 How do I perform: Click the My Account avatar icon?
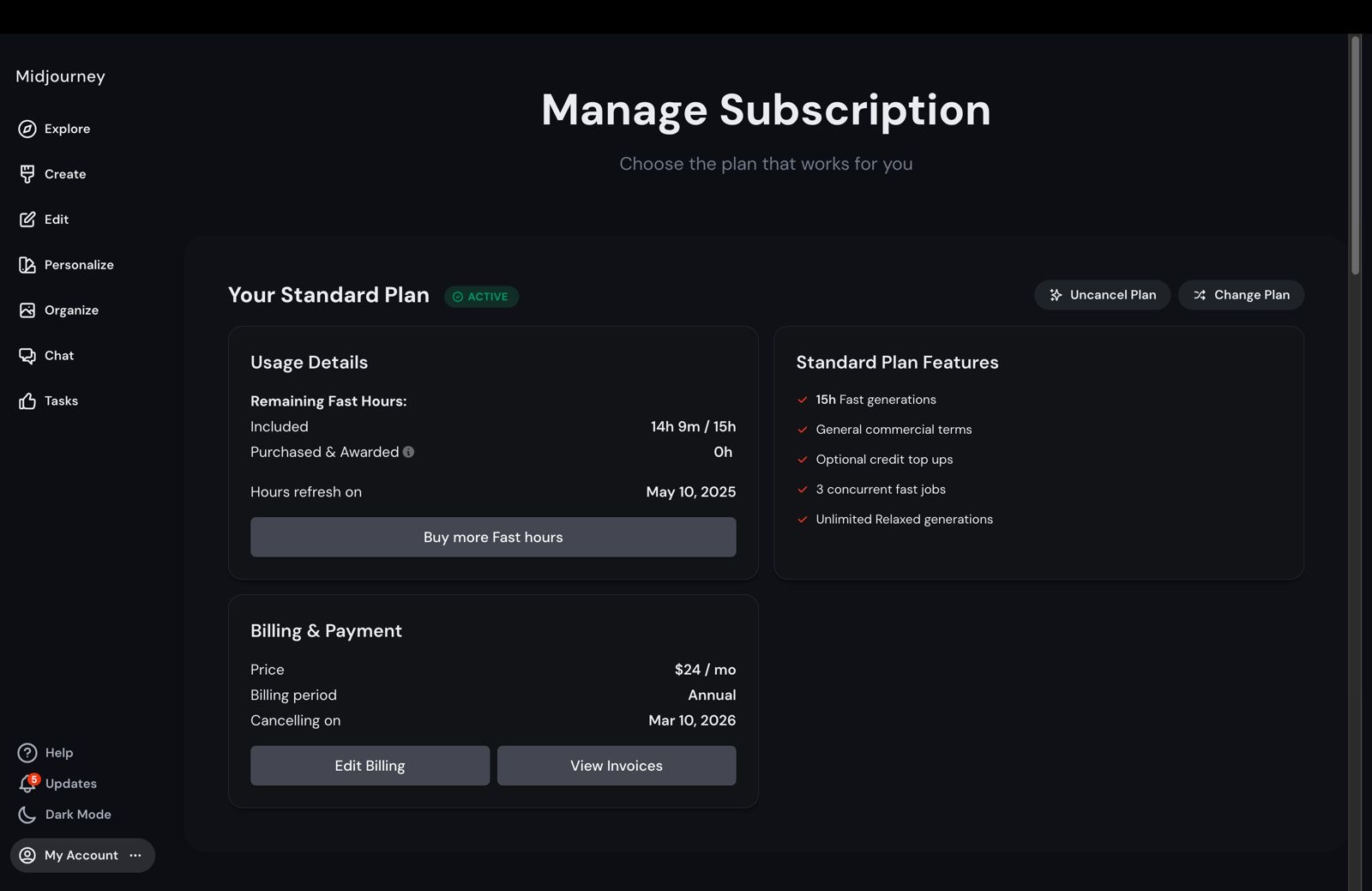pyautogui.click(x=27, y=855)
